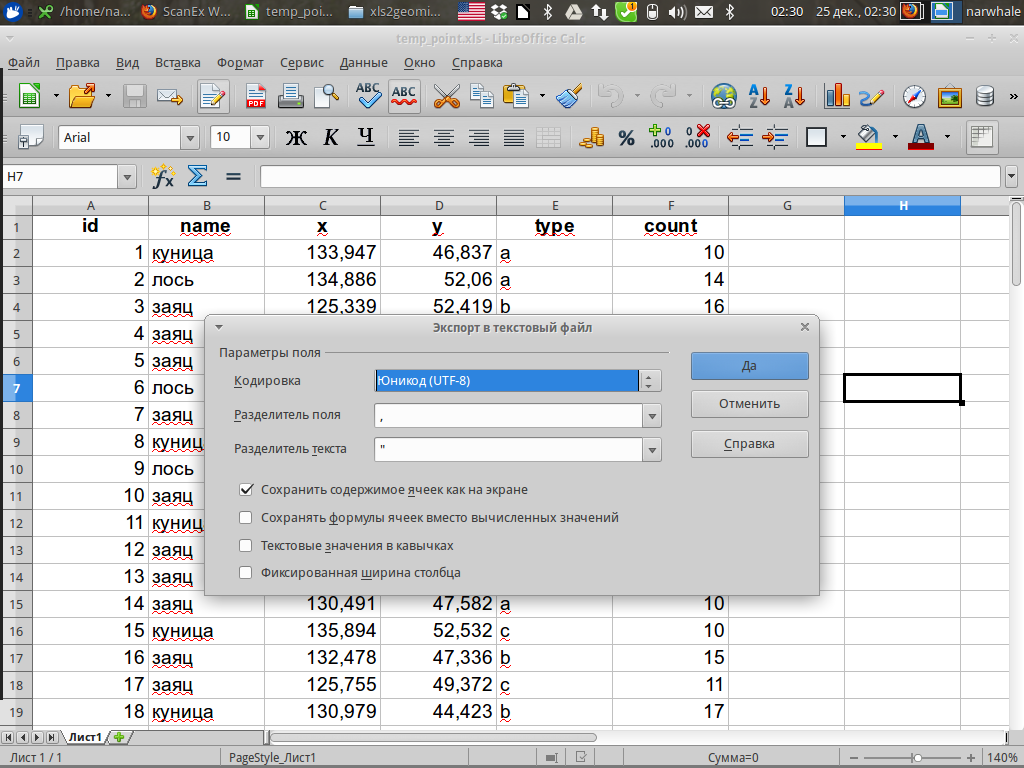
Task: Insert chart icon
Action: coord(837,97)
